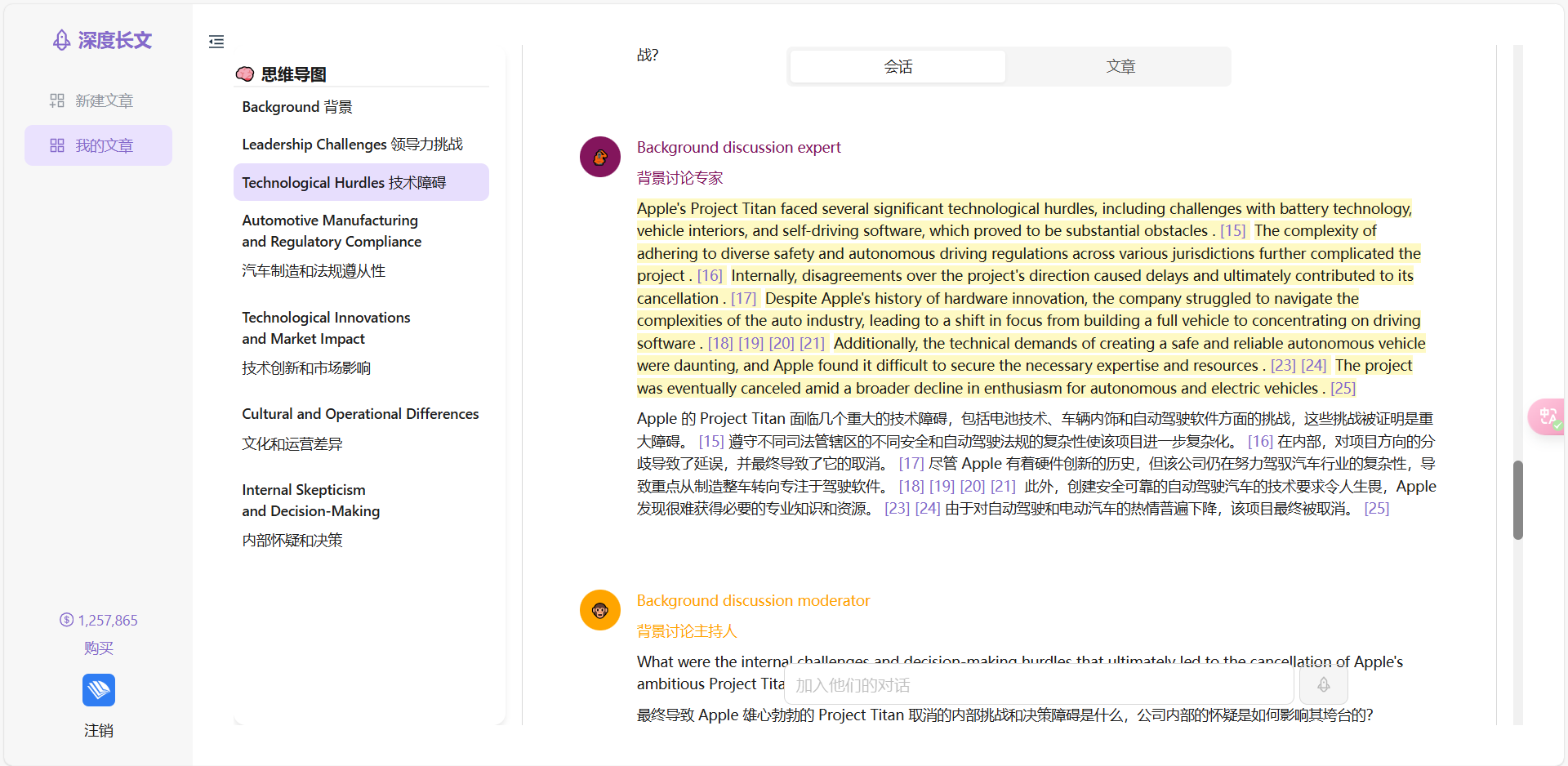The width and height of the screenshot is (1568, 766).
Task: Open citation [23] in the English paragraph
Action: pyautogui.click(x=1283, y=366)
